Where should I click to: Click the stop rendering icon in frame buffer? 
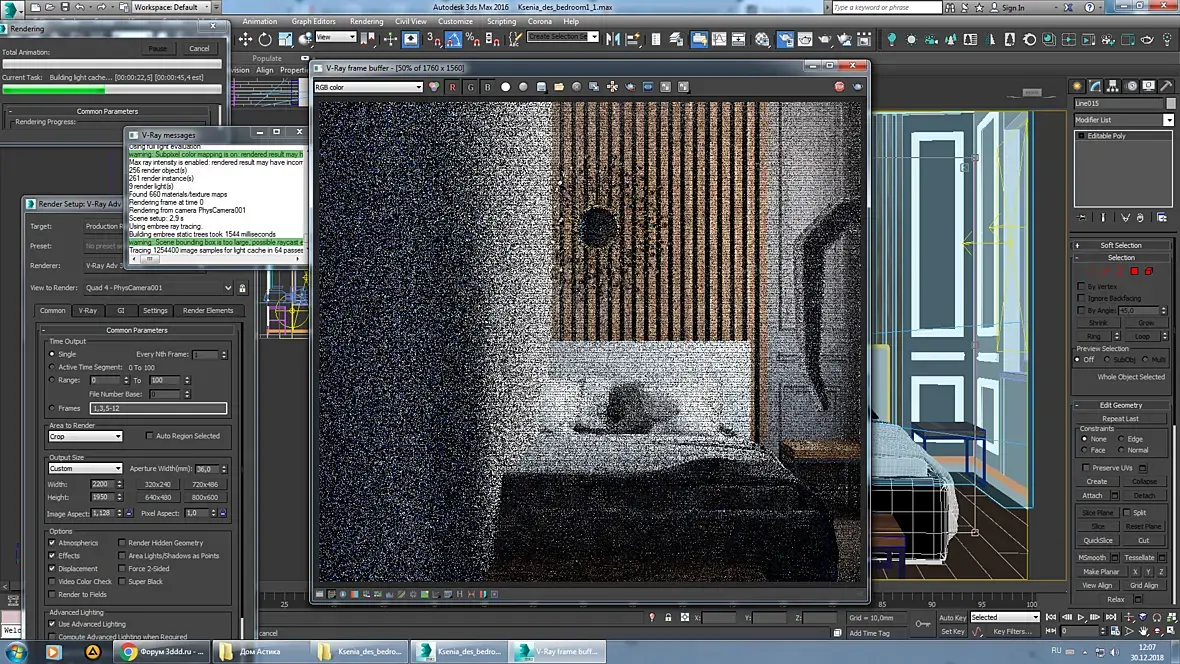pos(839,87)
